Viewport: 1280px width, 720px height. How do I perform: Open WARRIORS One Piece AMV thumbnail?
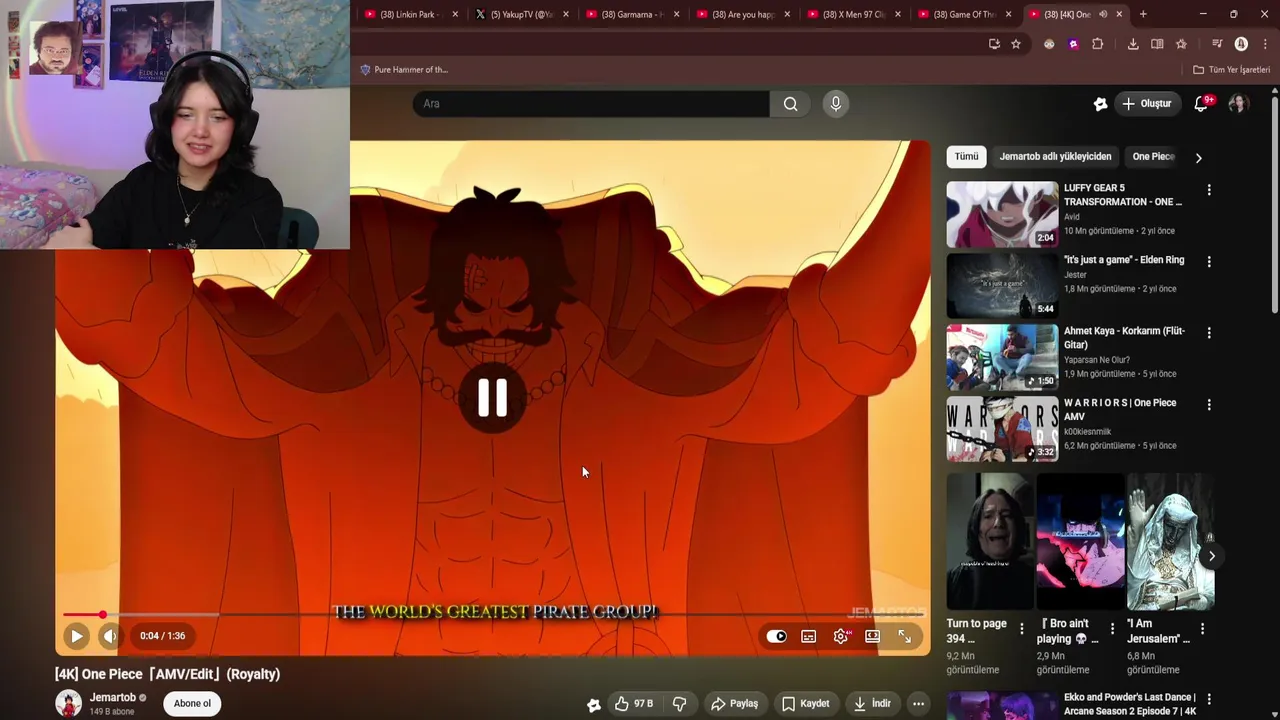coord(1002,429)
